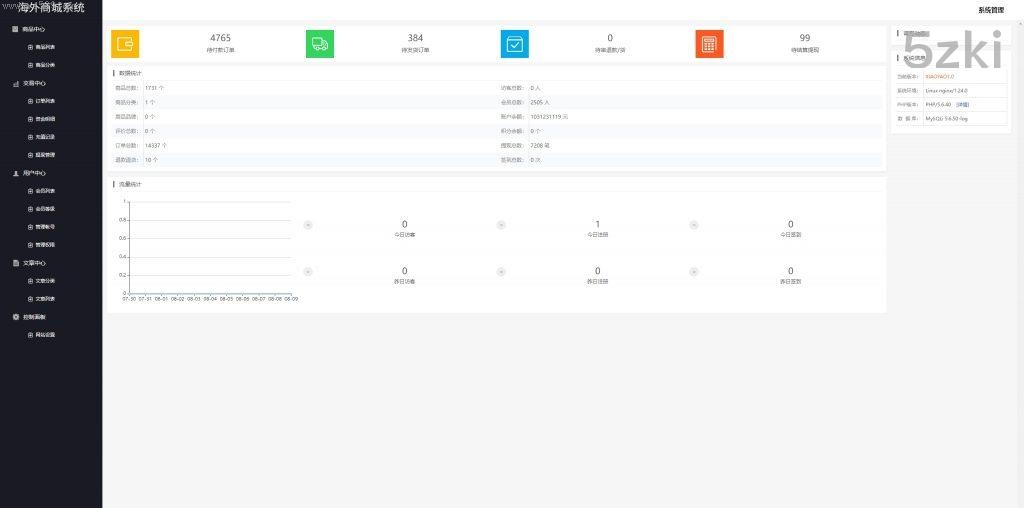
Task: Go to 网站设置 in the sidebar
Action: tap(45, 335)
